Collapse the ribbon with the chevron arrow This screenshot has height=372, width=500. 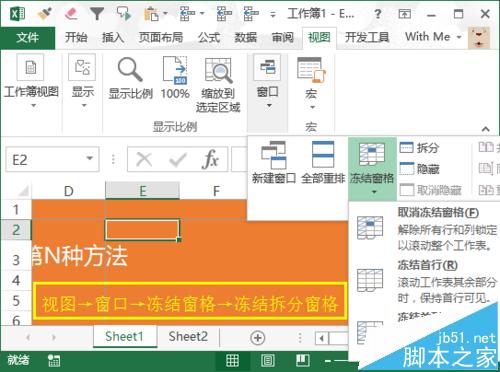click(x=486, y=129)
